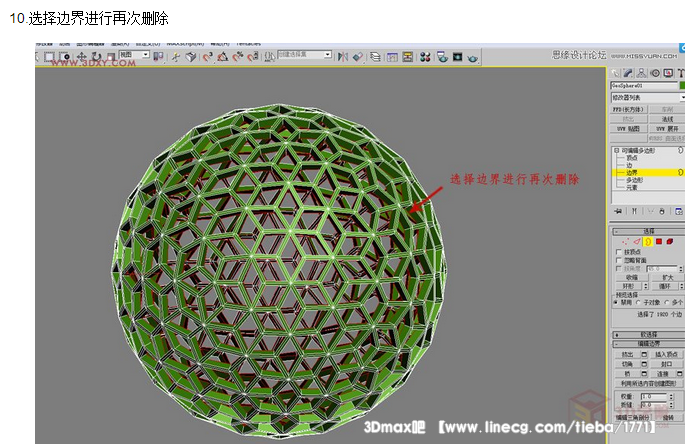The image size is (685, 444).
Task: Switch to the Create panel arrow tab
Action: click(615, 73)
